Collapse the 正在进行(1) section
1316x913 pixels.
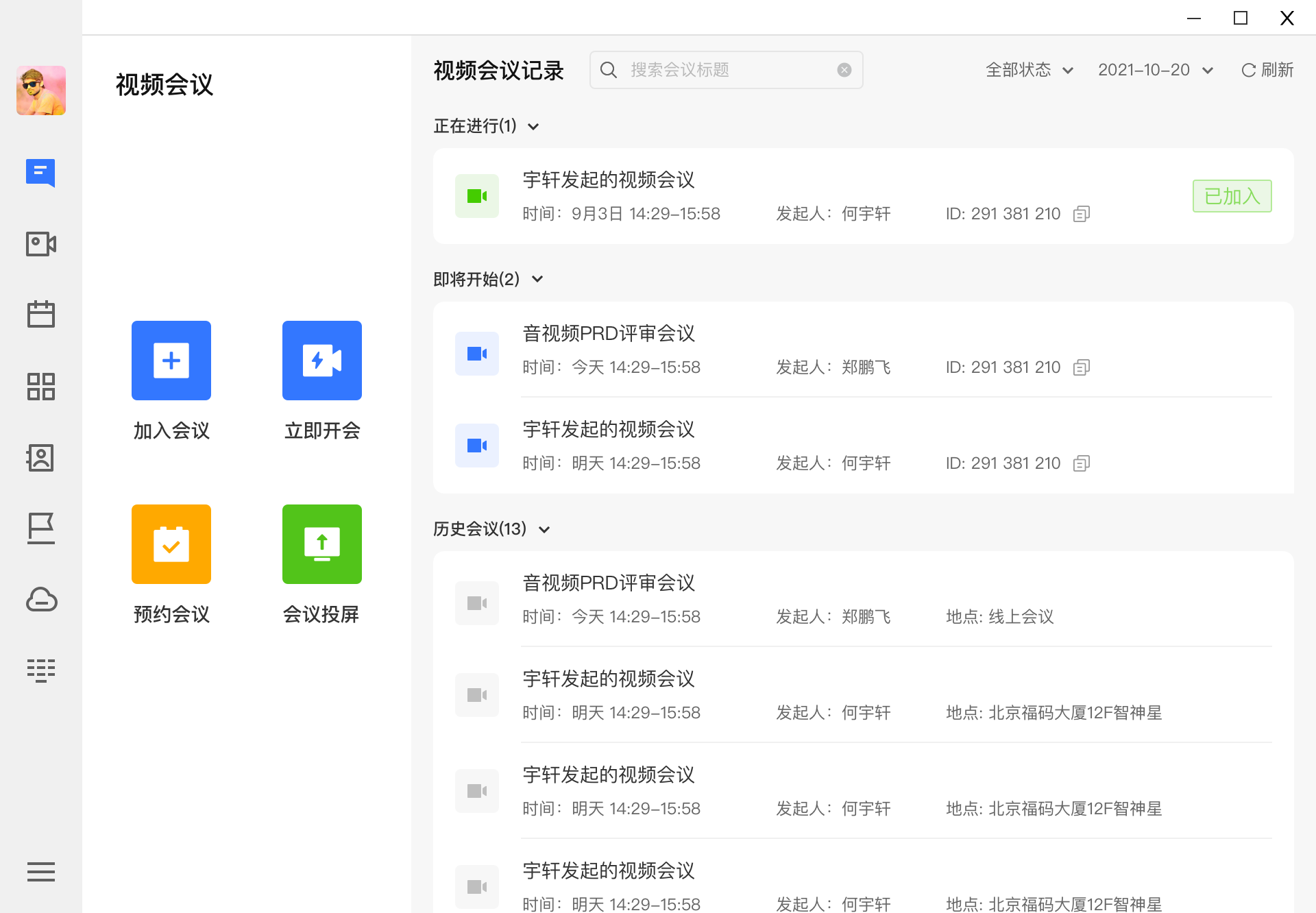tap(533, 127)
